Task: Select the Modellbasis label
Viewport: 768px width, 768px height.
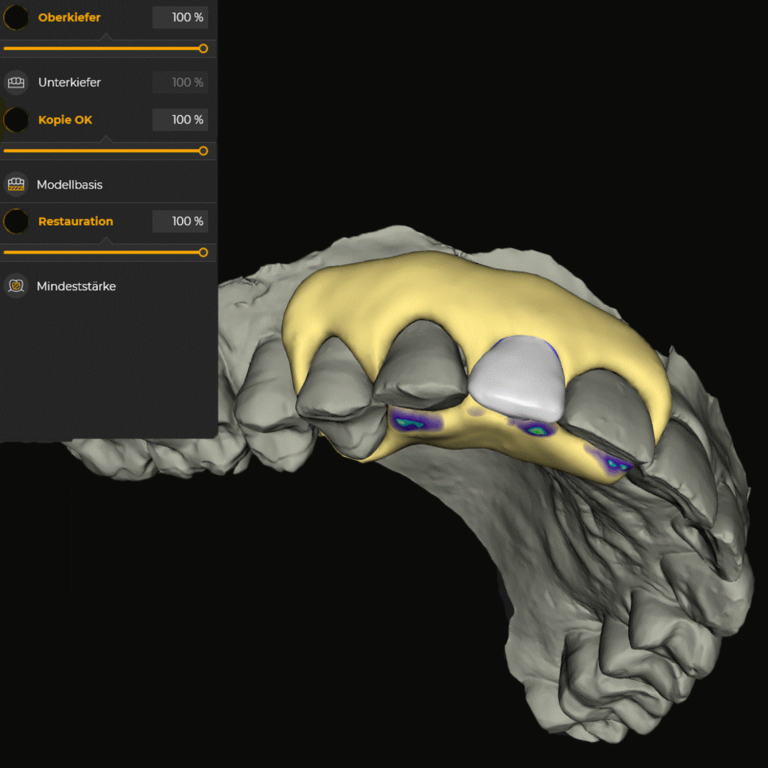Action: click(70, 185)
